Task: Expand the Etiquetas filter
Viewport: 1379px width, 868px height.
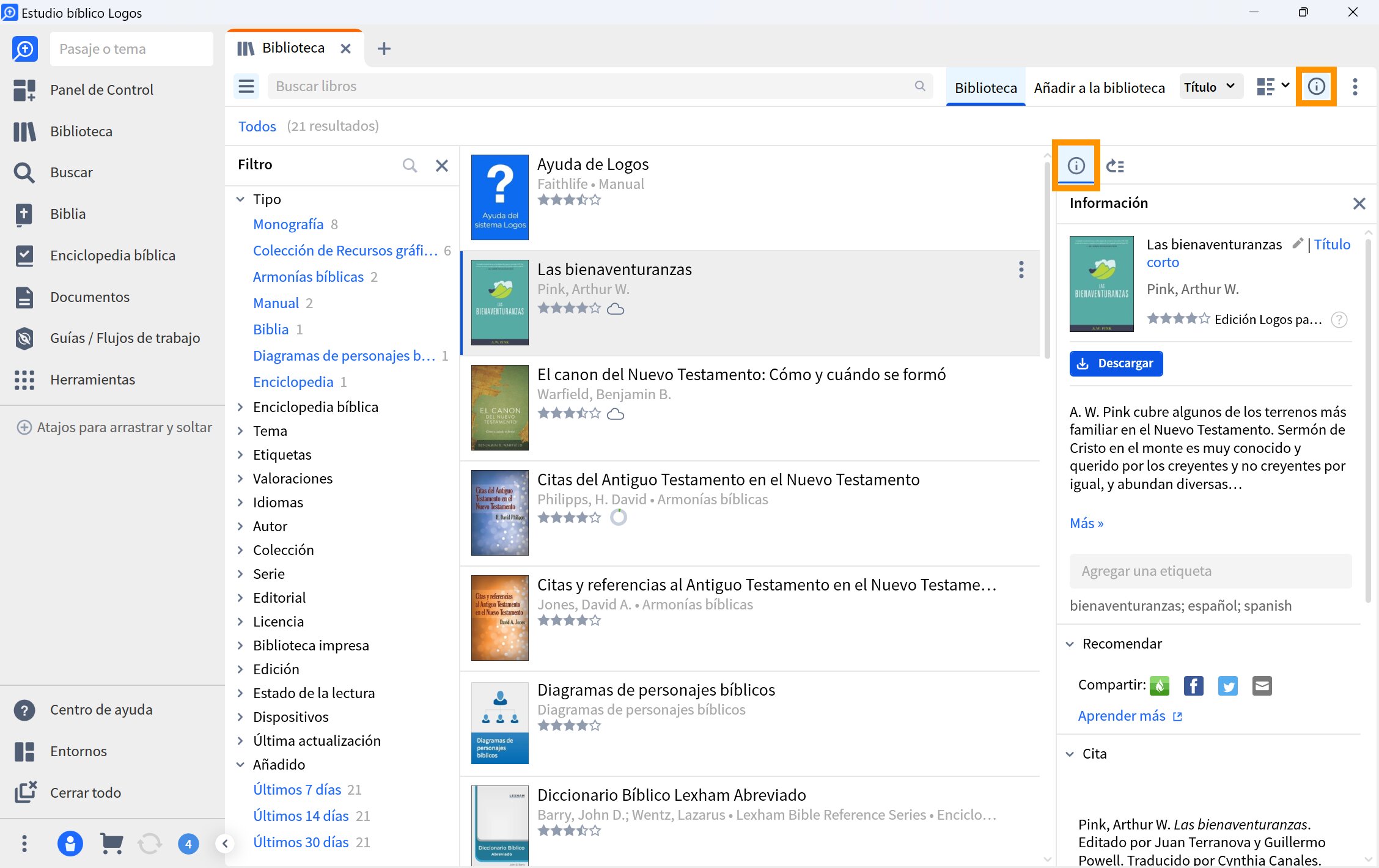Action: click(x=240, y=455)
